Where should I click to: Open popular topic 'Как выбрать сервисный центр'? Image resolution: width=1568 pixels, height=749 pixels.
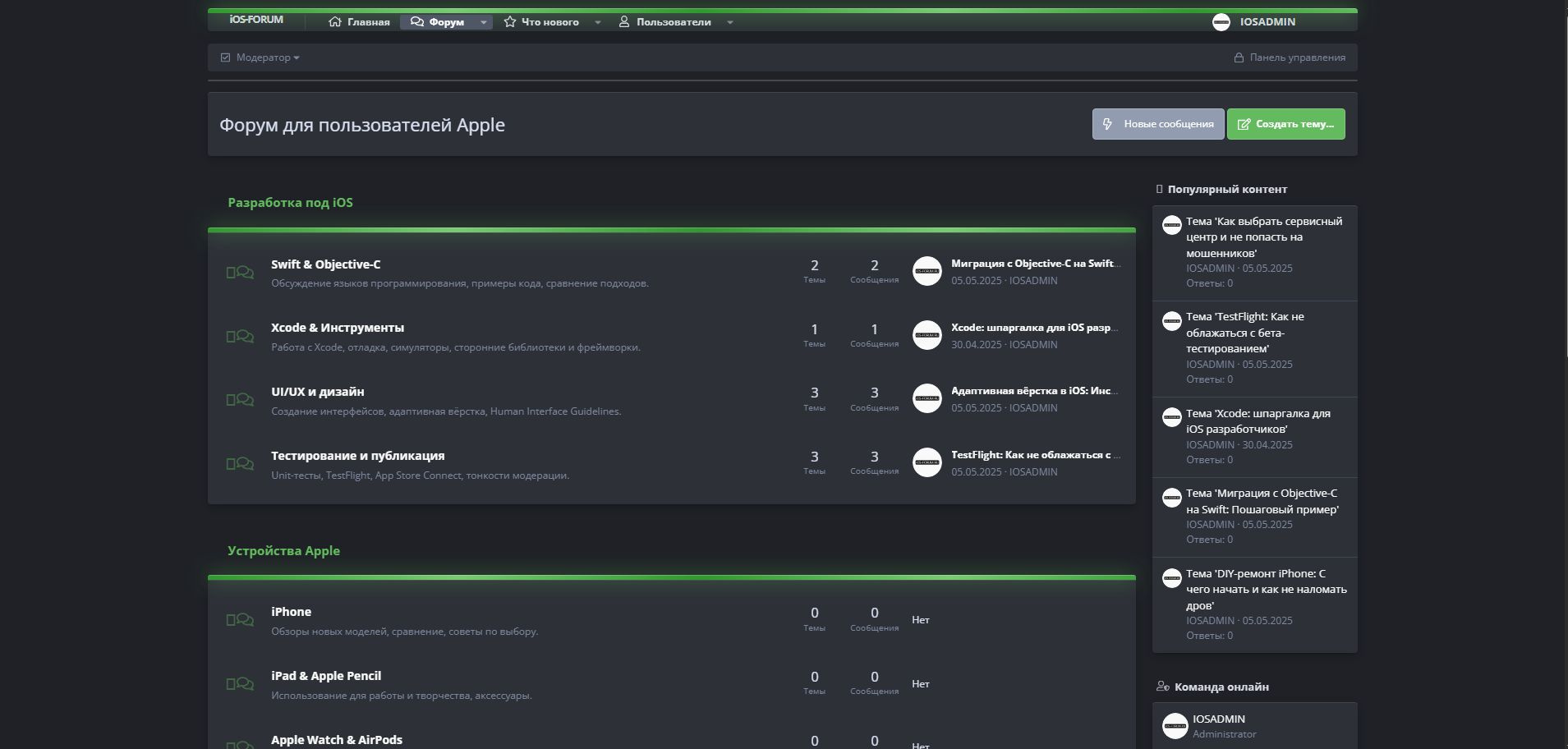coord(1264,237)
